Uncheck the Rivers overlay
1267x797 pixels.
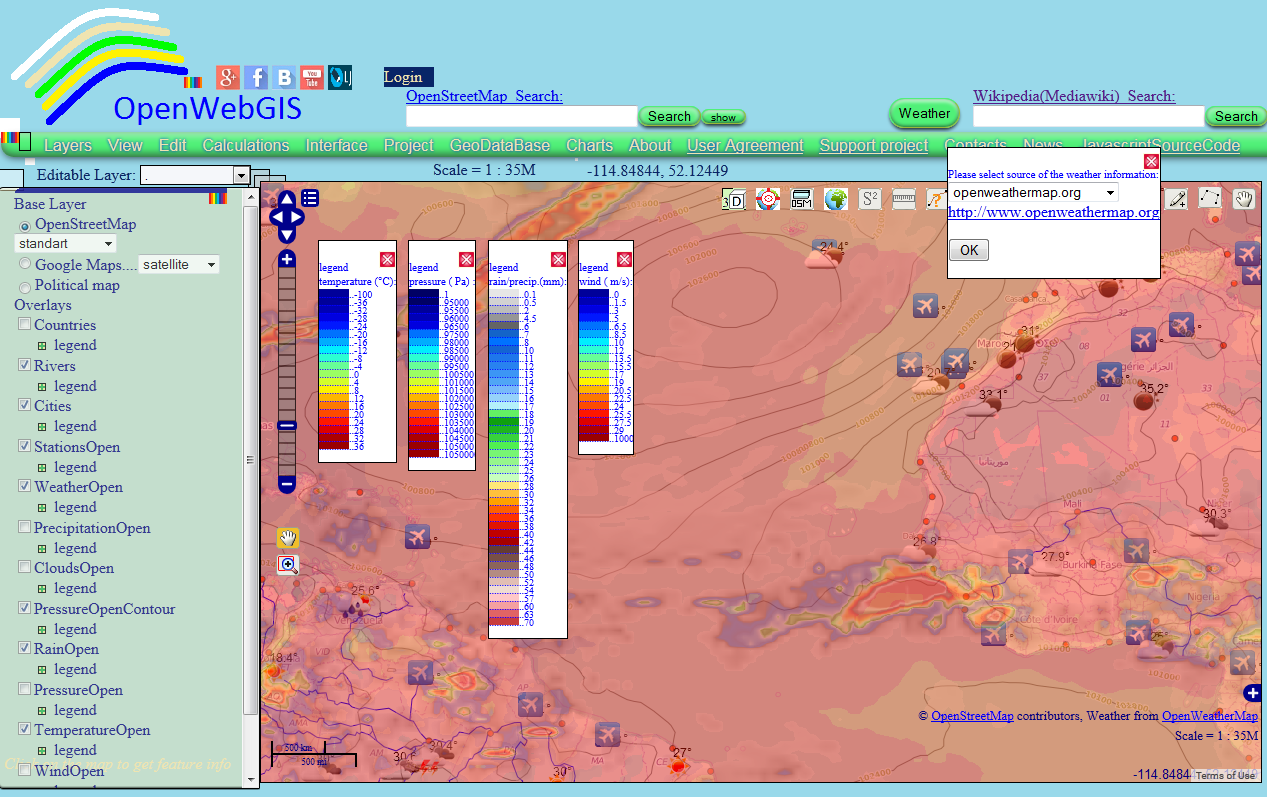(24, 365)
